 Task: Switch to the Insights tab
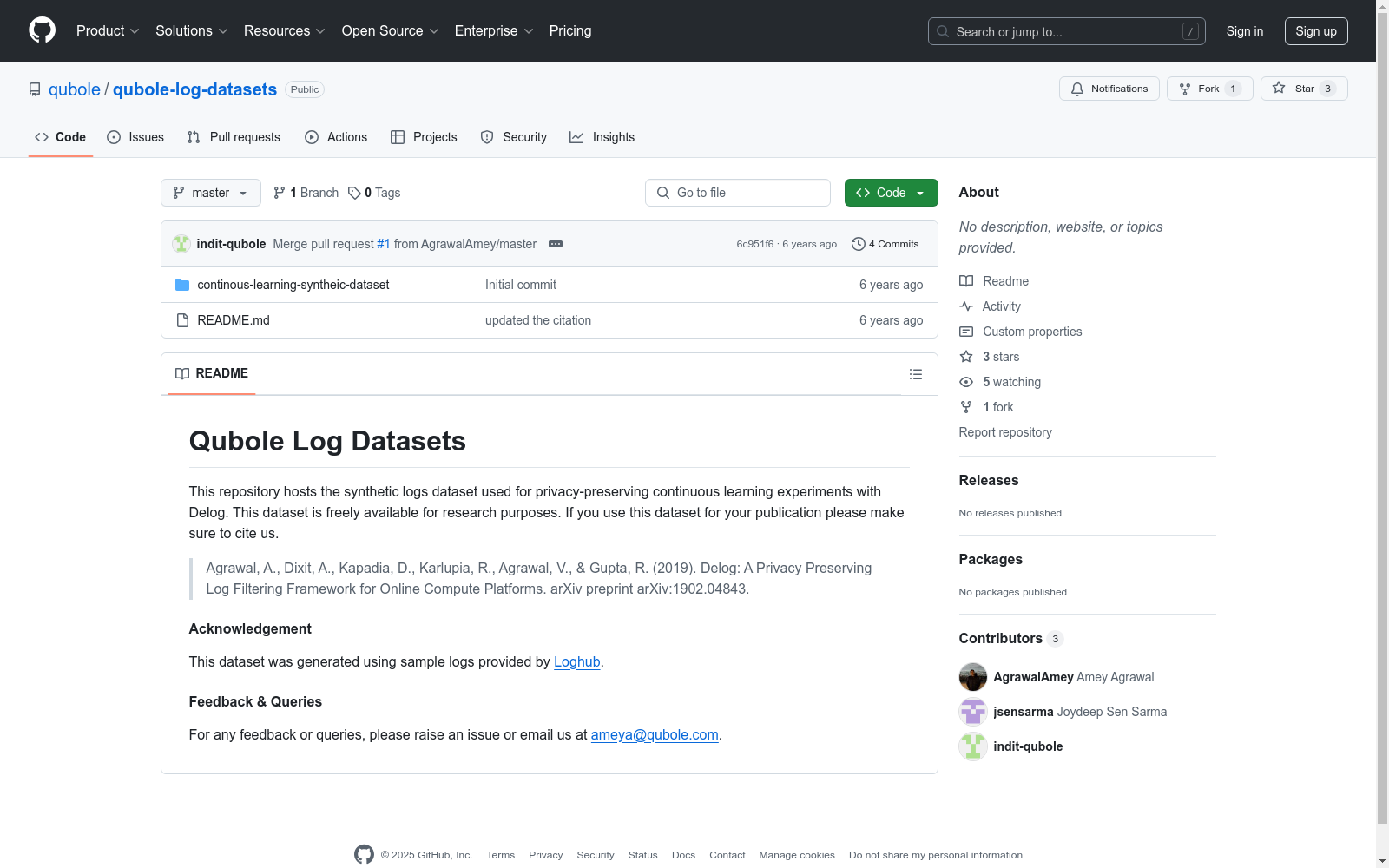point(602,137)
